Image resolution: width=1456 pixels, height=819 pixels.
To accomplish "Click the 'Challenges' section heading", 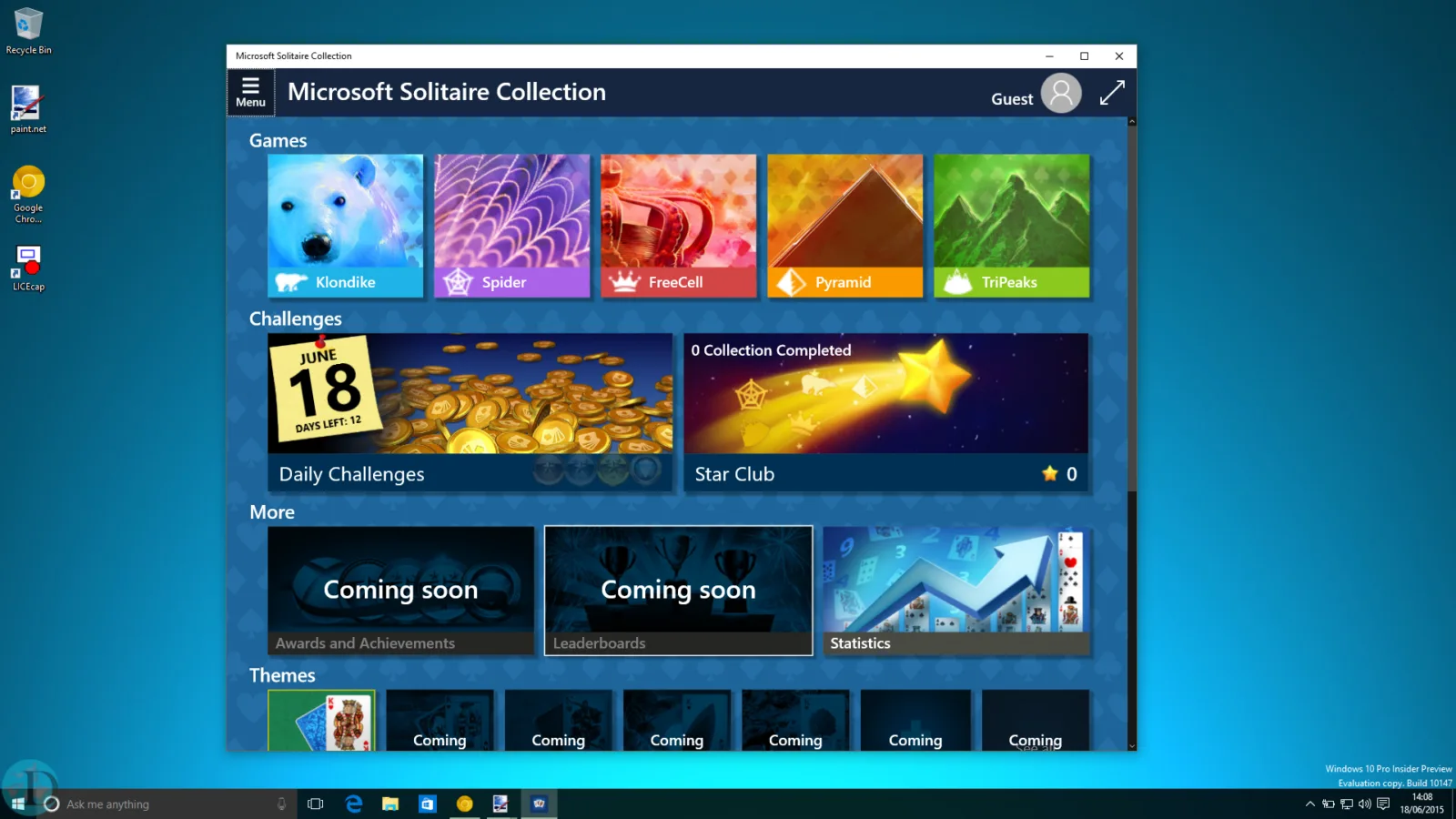I will tap(296, 319).
